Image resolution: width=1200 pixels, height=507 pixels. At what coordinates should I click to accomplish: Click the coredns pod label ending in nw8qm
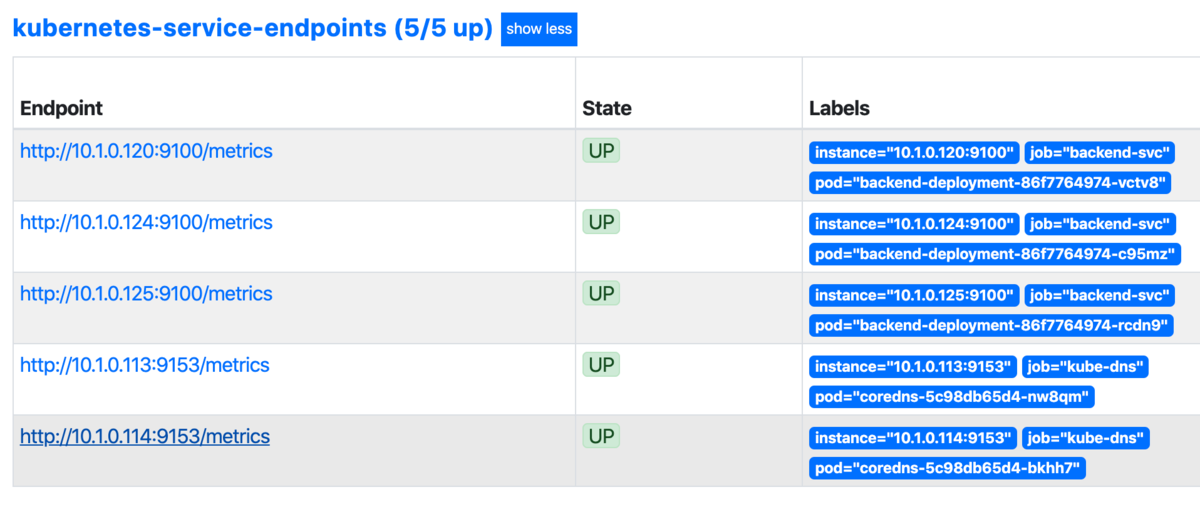(x=951, y=397)
